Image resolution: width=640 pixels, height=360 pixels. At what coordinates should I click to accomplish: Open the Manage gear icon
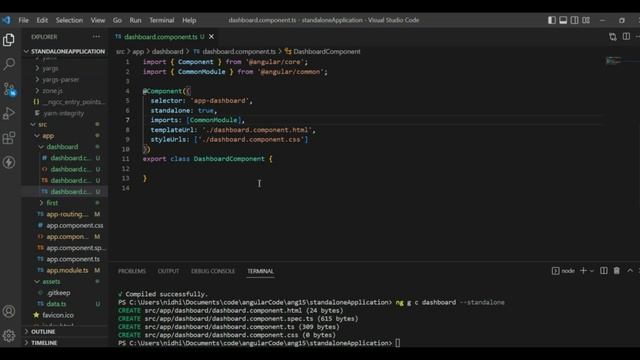[9, 336]
